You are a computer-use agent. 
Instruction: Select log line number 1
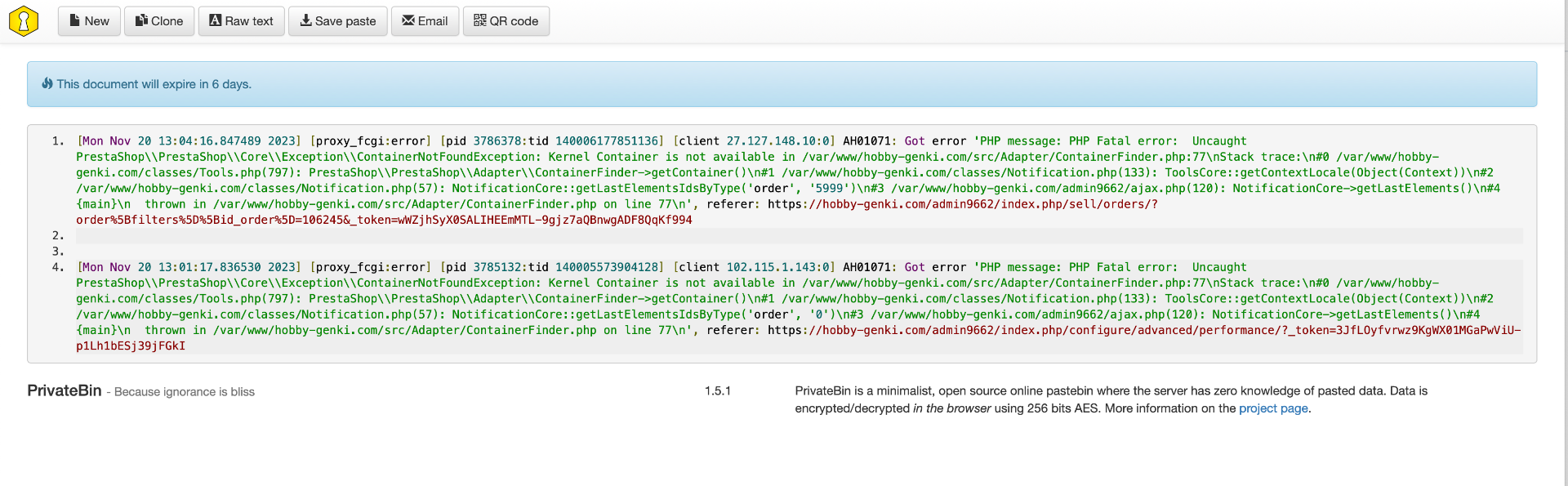58,141
